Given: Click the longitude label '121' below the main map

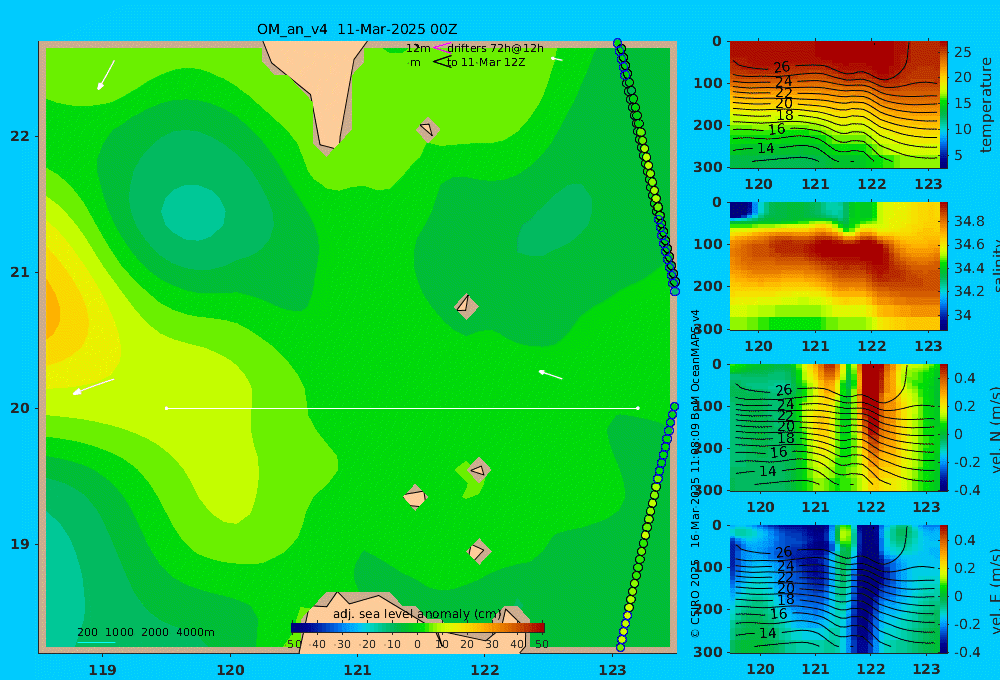Looking at the screenshot, I should [358, 670].
